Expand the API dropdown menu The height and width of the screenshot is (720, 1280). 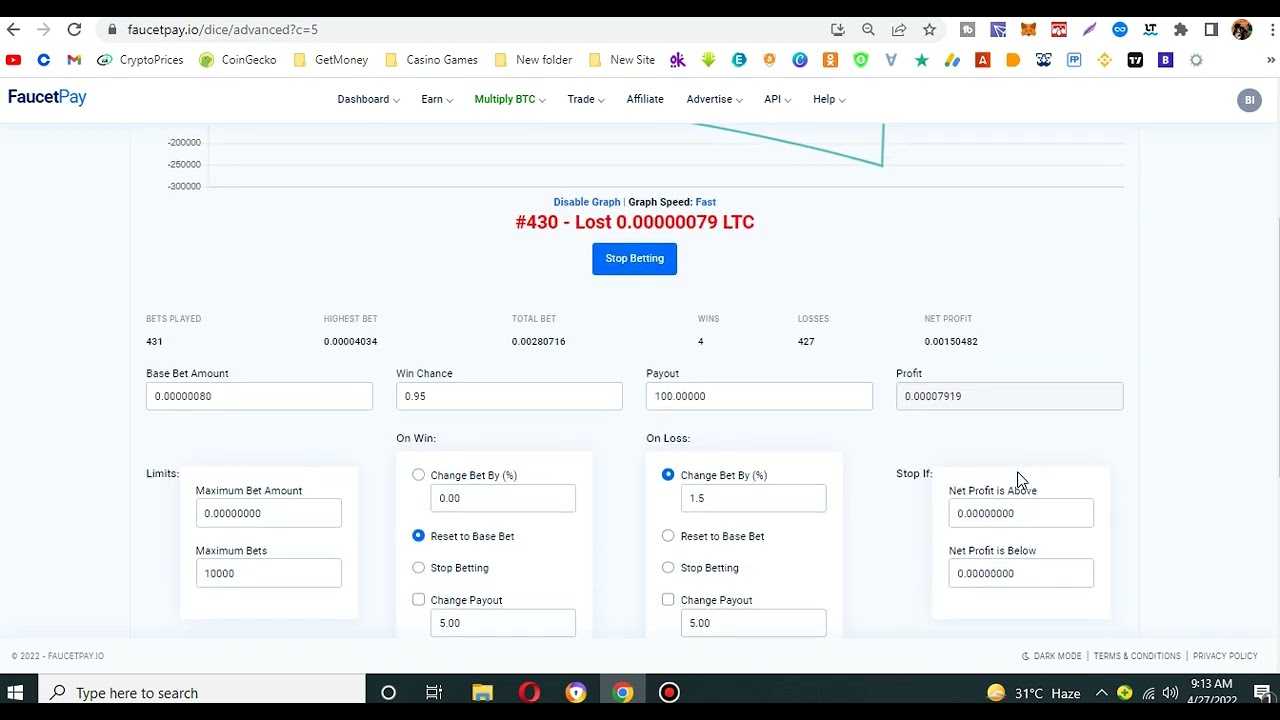778,99
